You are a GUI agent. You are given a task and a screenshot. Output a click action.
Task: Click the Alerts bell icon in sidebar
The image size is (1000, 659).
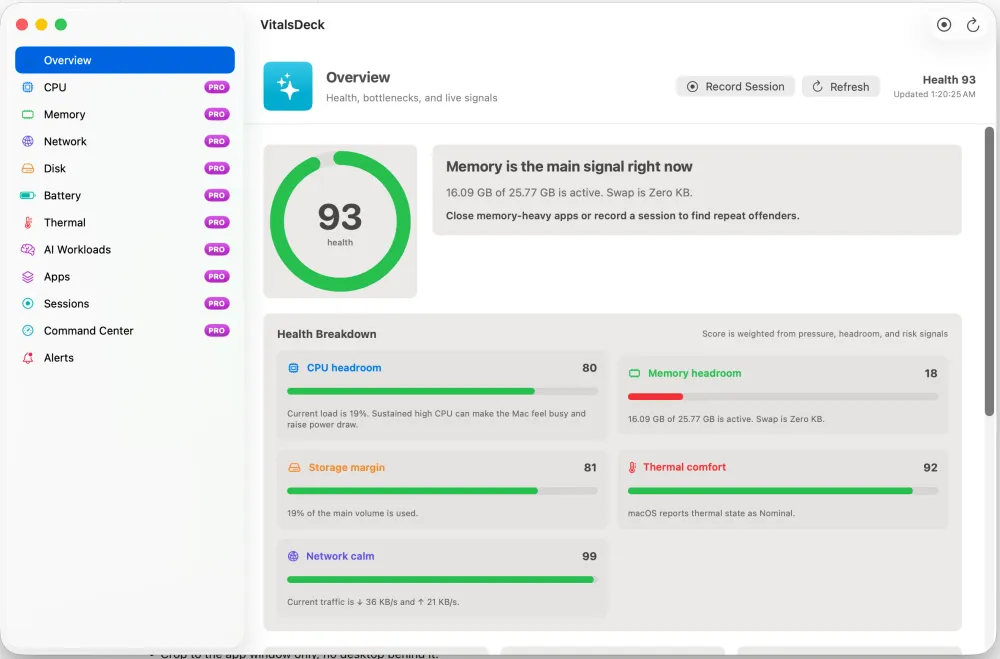(x=27, y=358)
